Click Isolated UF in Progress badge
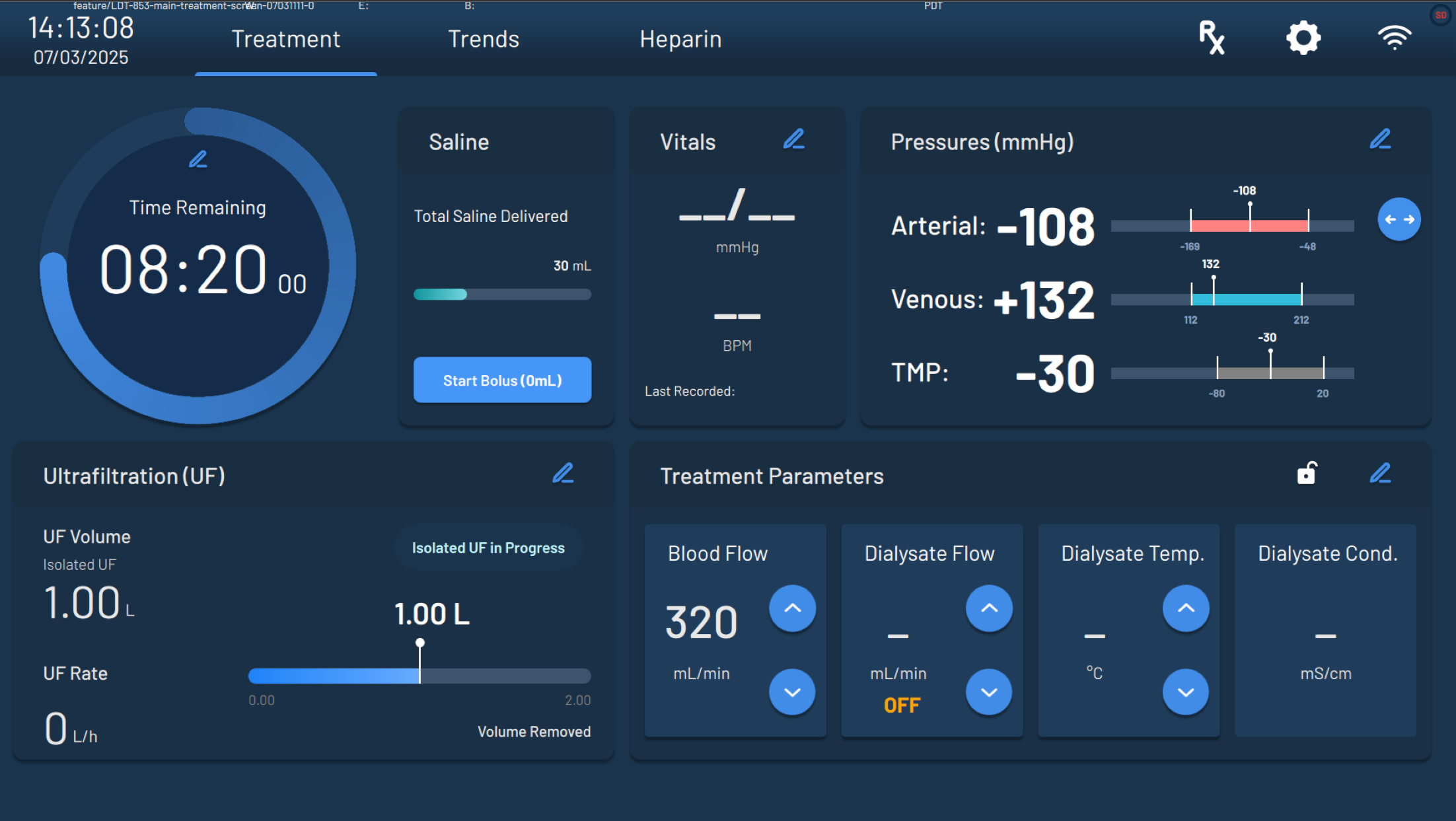Image resolution: width=1456 pixels, height=821 pixels. 488,548
